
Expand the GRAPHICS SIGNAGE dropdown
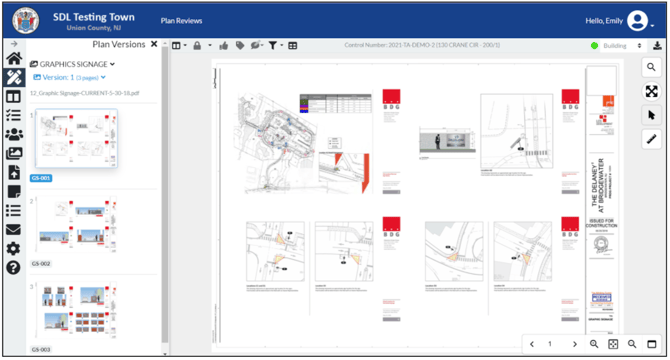pyautogui.click(x=72, y=64)
